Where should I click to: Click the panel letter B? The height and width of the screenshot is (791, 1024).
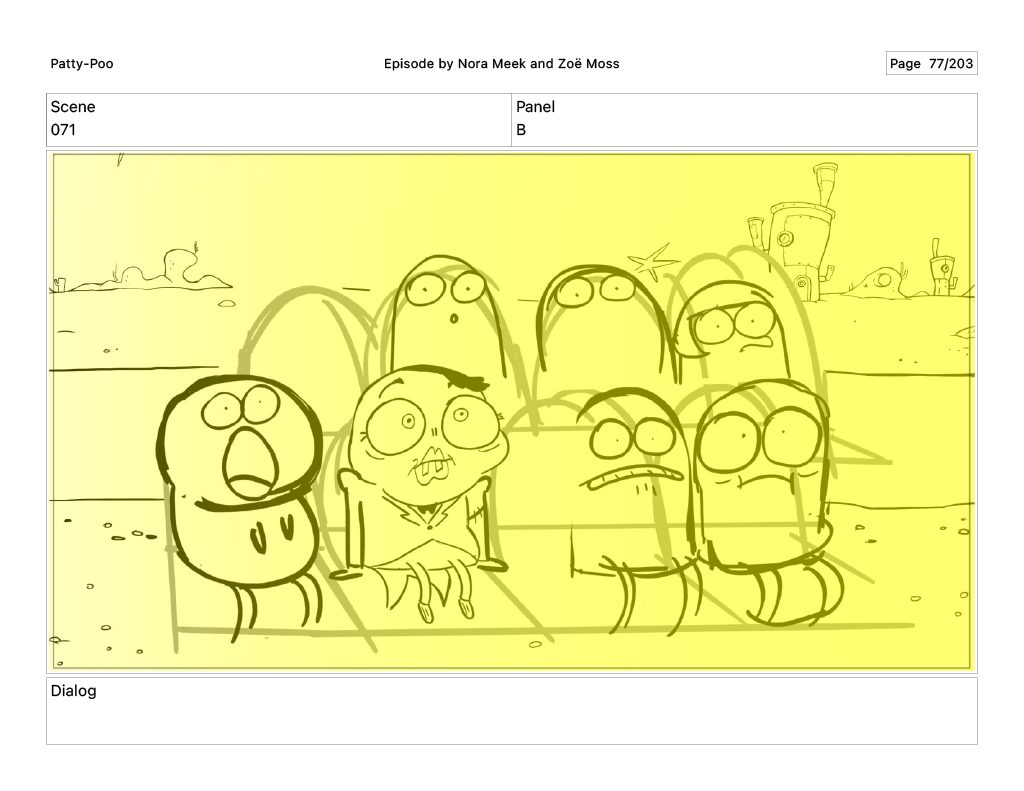521,130
